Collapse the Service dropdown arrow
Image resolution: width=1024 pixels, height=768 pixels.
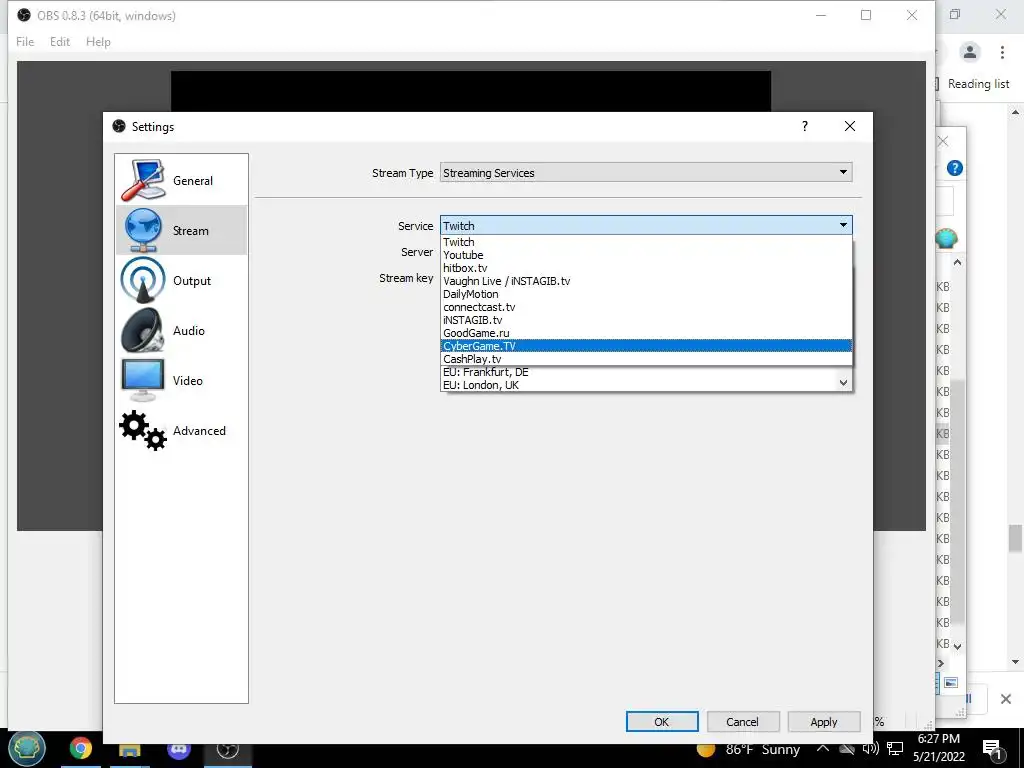(x=843, y=225)
